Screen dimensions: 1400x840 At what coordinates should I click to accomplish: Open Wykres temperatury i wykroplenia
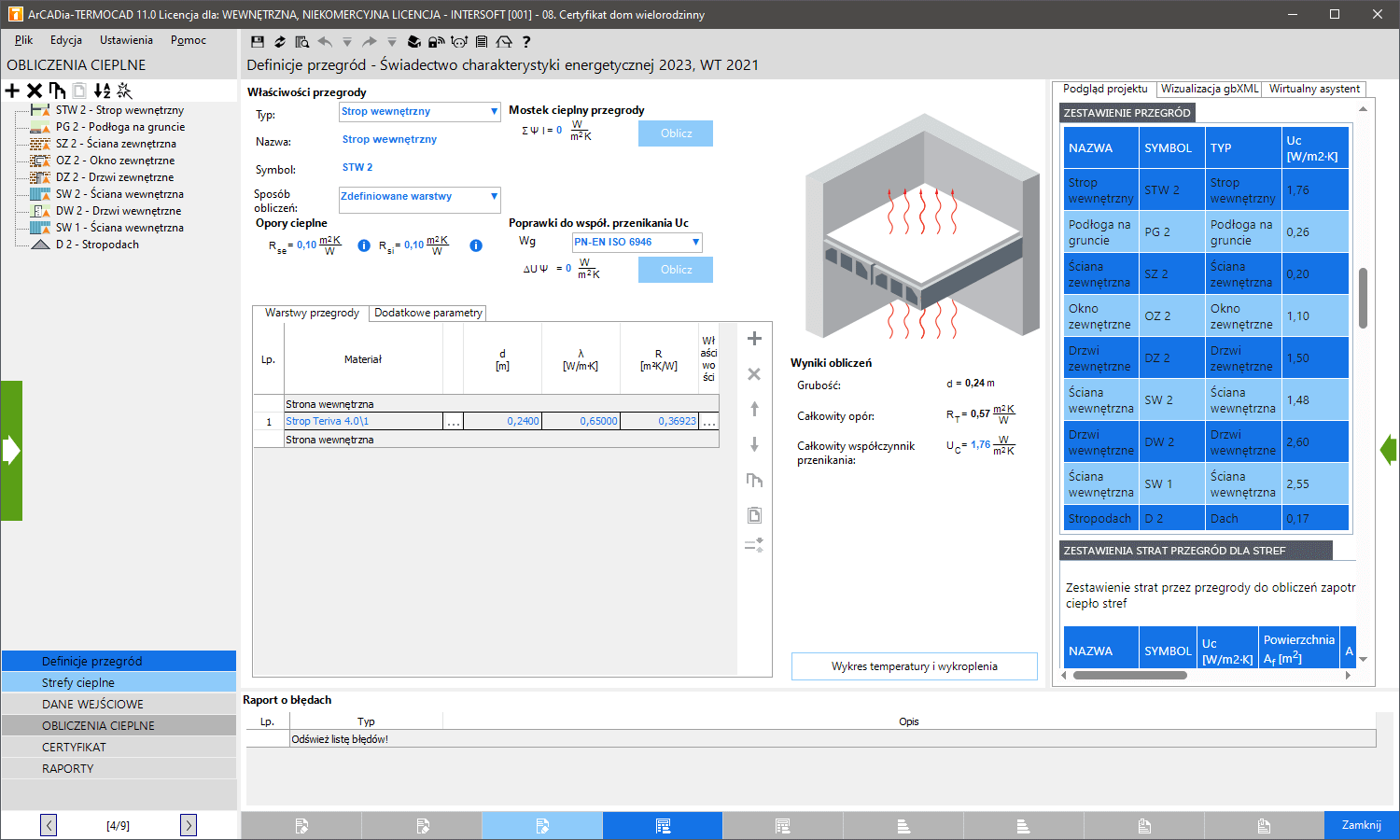(915, 666)
